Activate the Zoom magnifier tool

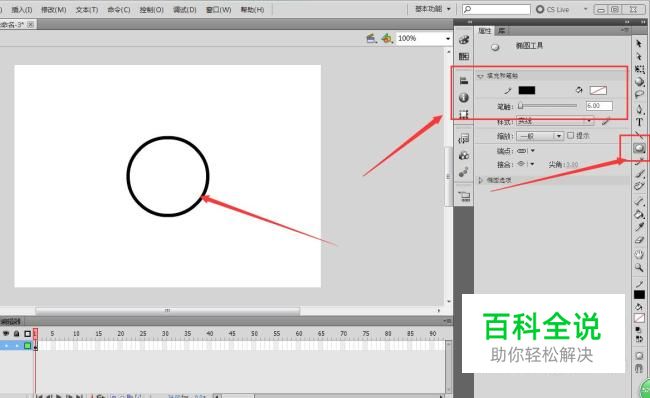pyautogui.click(x=639, y=268)
